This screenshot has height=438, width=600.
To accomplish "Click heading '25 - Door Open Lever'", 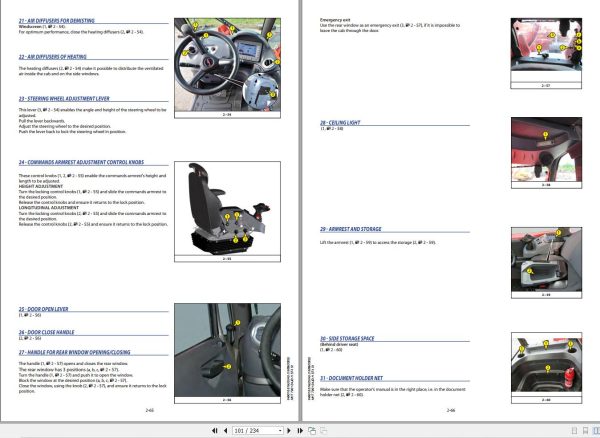I will pyautogui.click(x=44, y=309).
